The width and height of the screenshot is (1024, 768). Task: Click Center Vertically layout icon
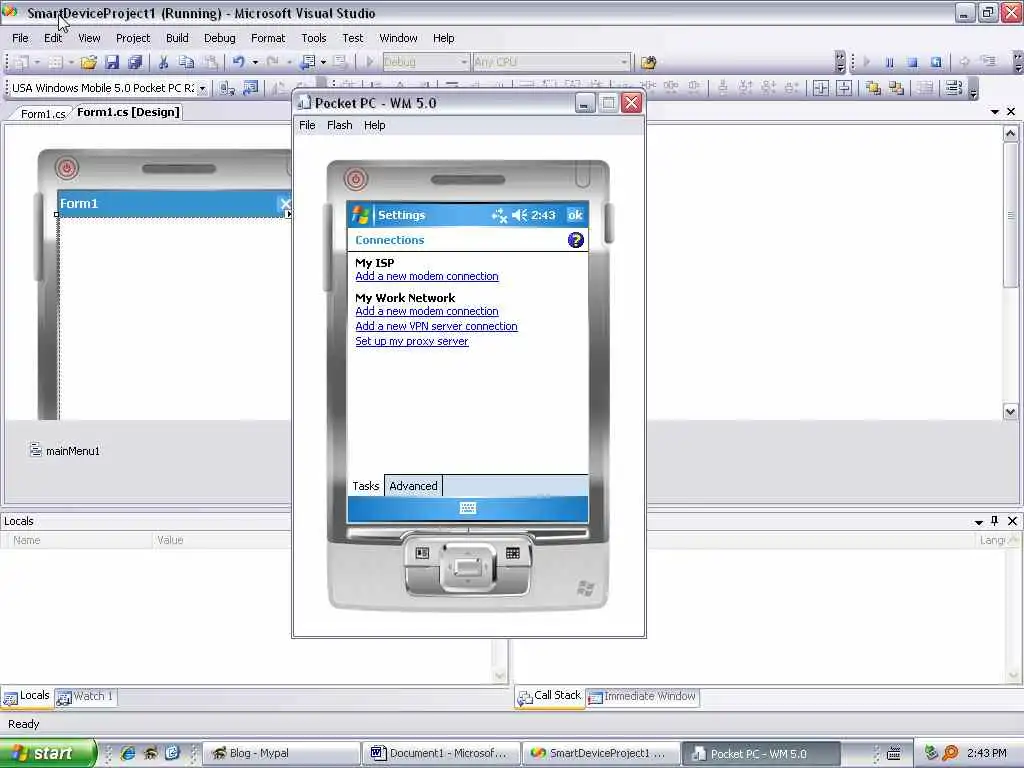(x=844, y=88)
